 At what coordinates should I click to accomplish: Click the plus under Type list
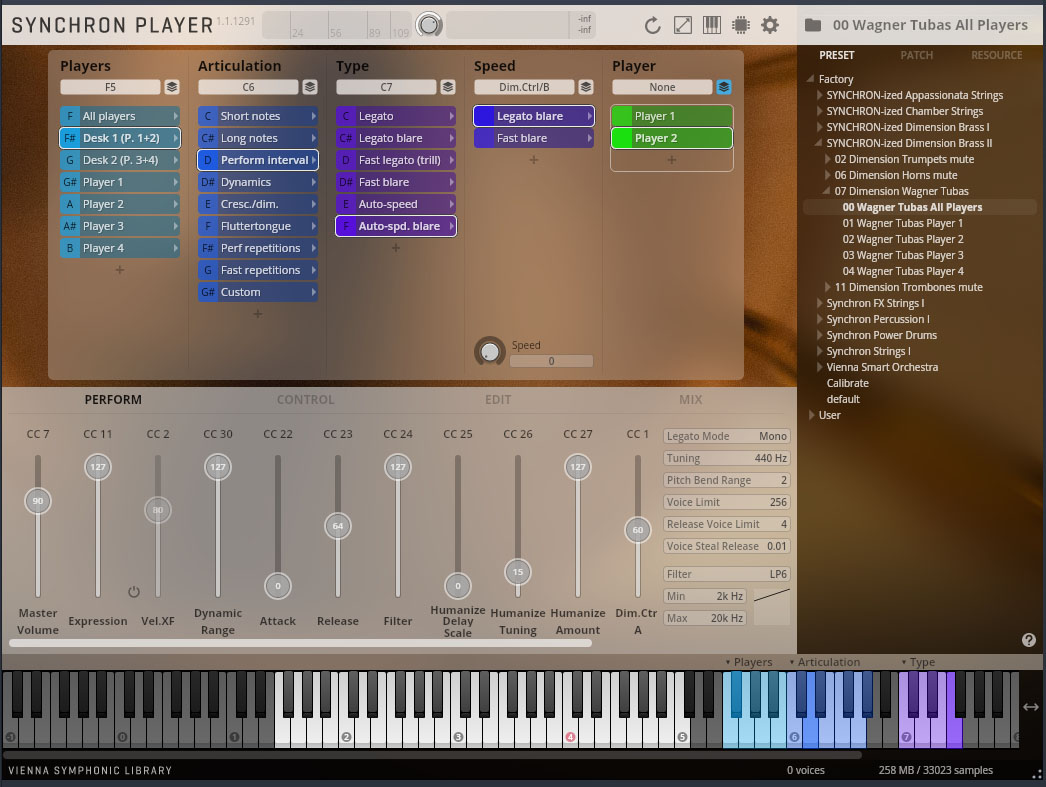[x=396, y=247]
